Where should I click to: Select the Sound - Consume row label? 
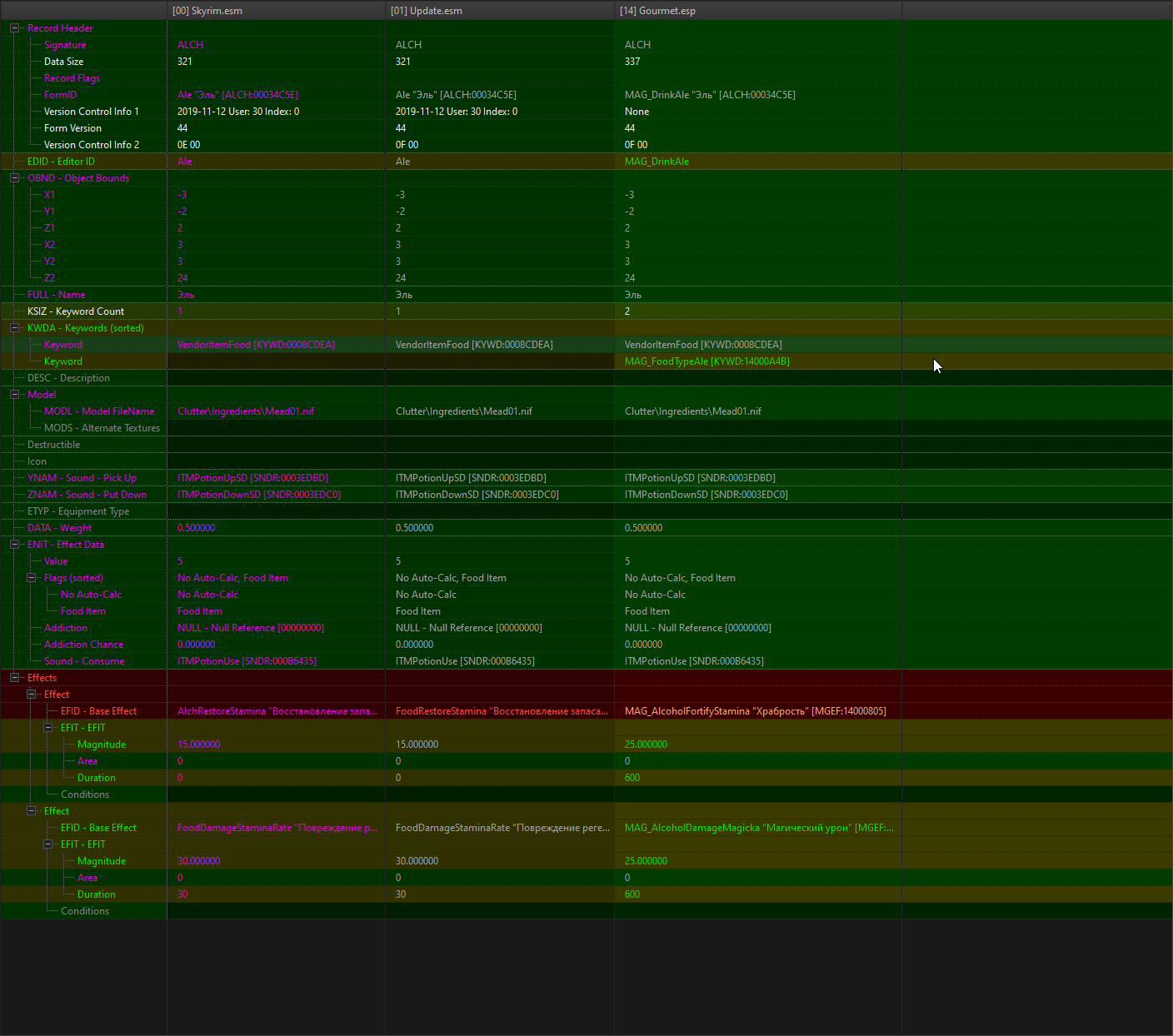coord(84,661)
